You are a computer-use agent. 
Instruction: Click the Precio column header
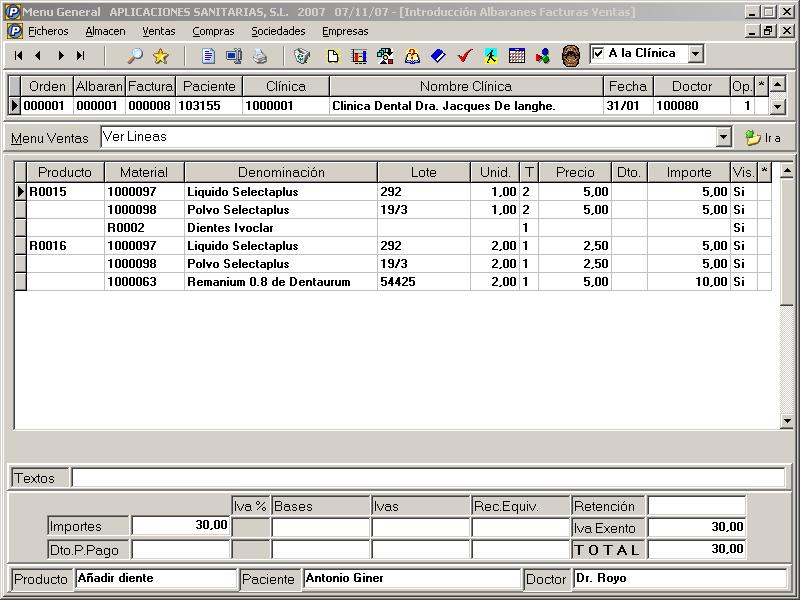point(575,172)
